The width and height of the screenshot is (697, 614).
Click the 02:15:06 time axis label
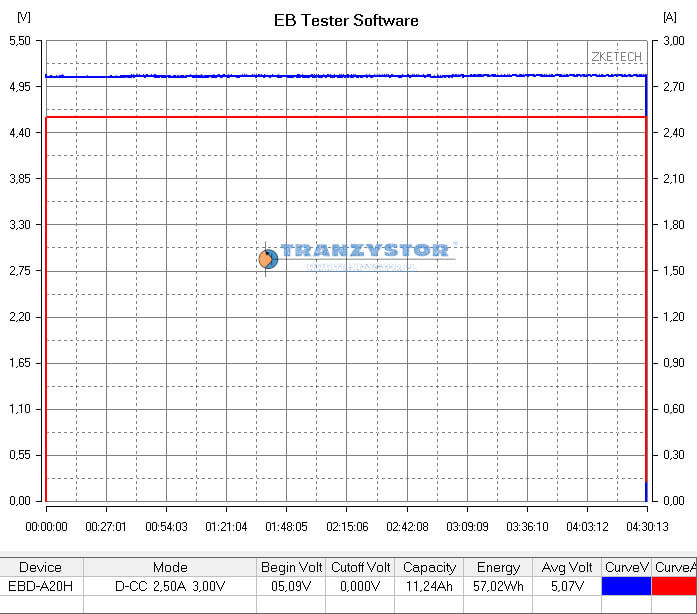coord(347,527)
